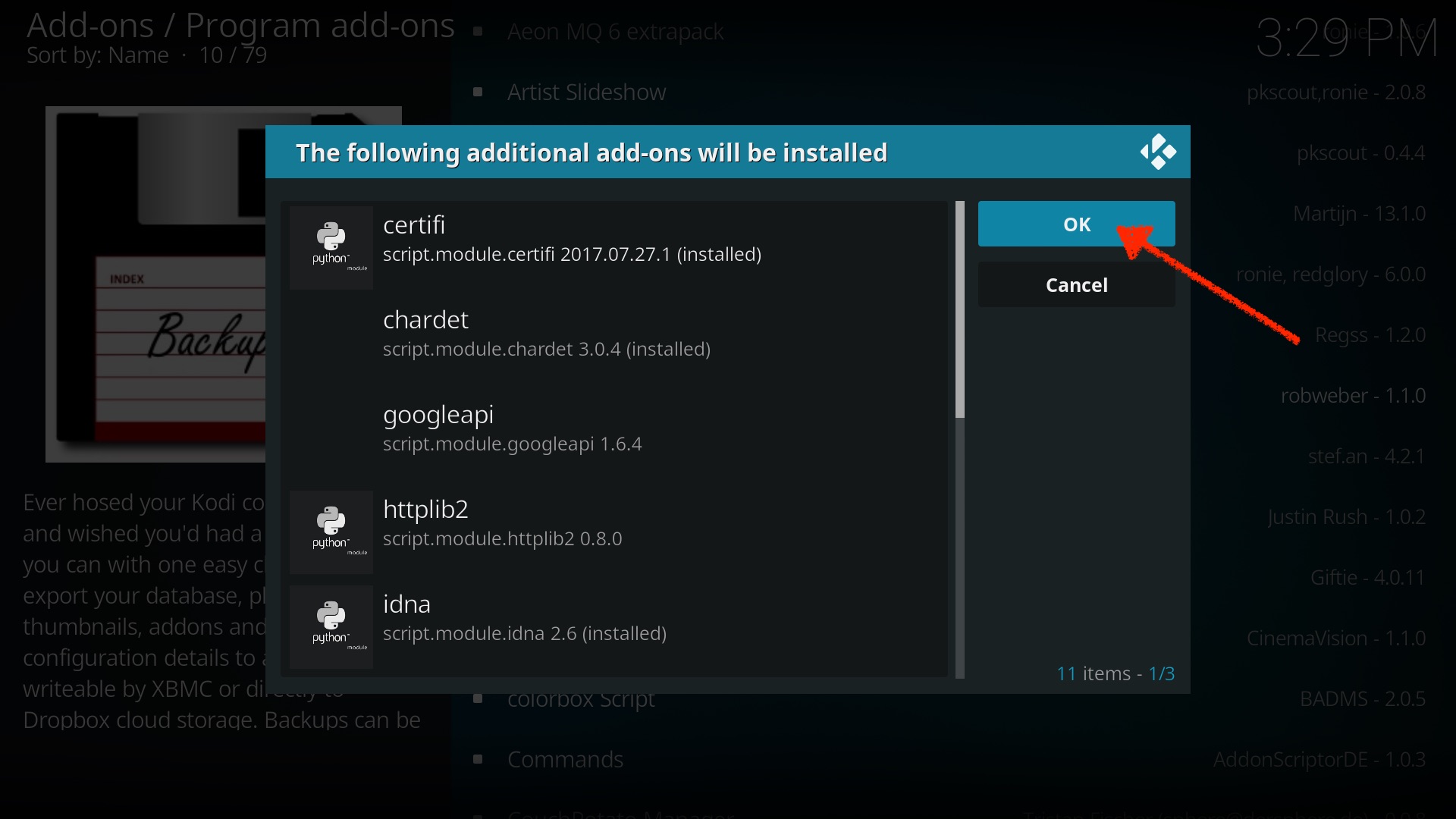
Task: Open the Aeon MQ 6 extrapack entry
Action: [615, 32]
